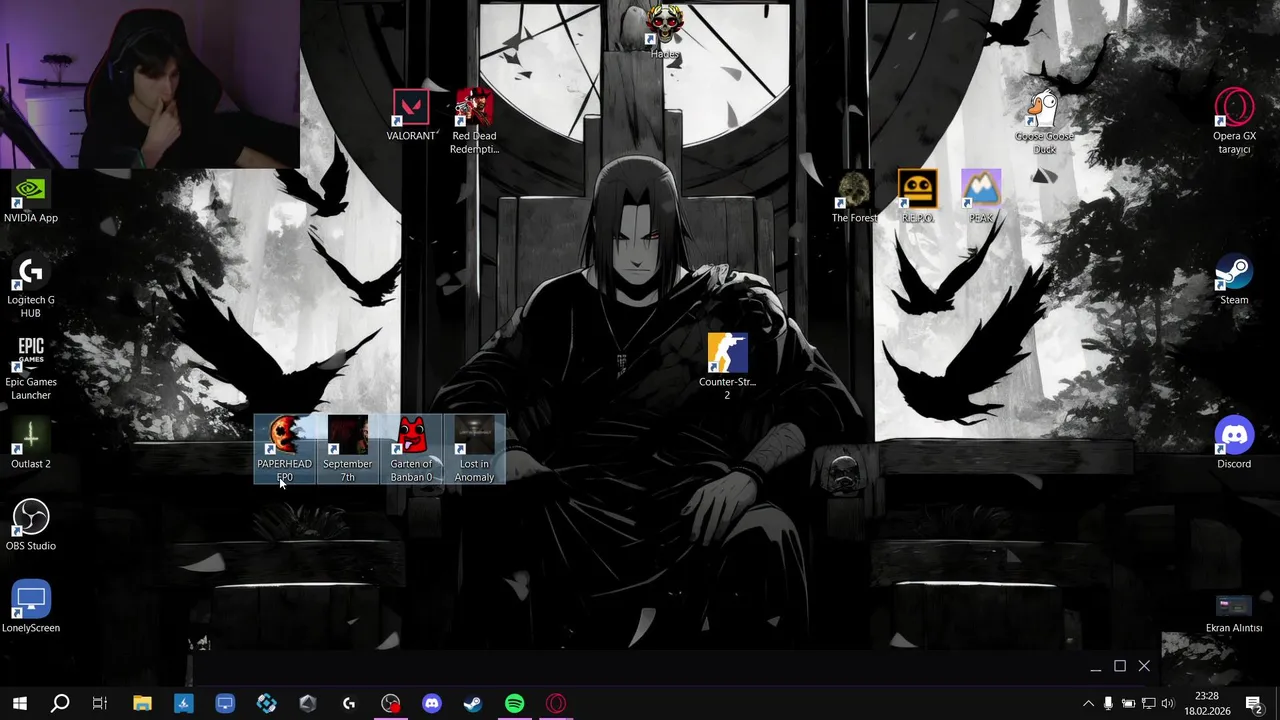1280x720 pixels.
Task: Open the Opera GX tarayıcı desktop shortcut
Action: pyautogui.click(x=1234, y=122)
